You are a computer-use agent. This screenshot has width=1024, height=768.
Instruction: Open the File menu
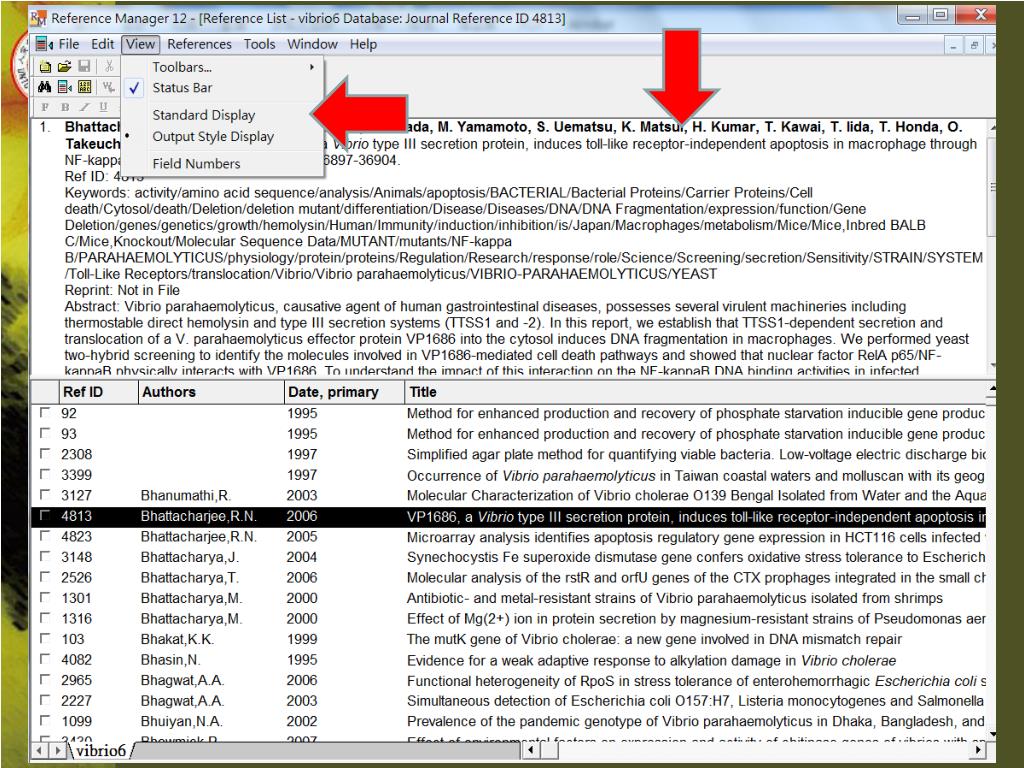pos(69,44)
